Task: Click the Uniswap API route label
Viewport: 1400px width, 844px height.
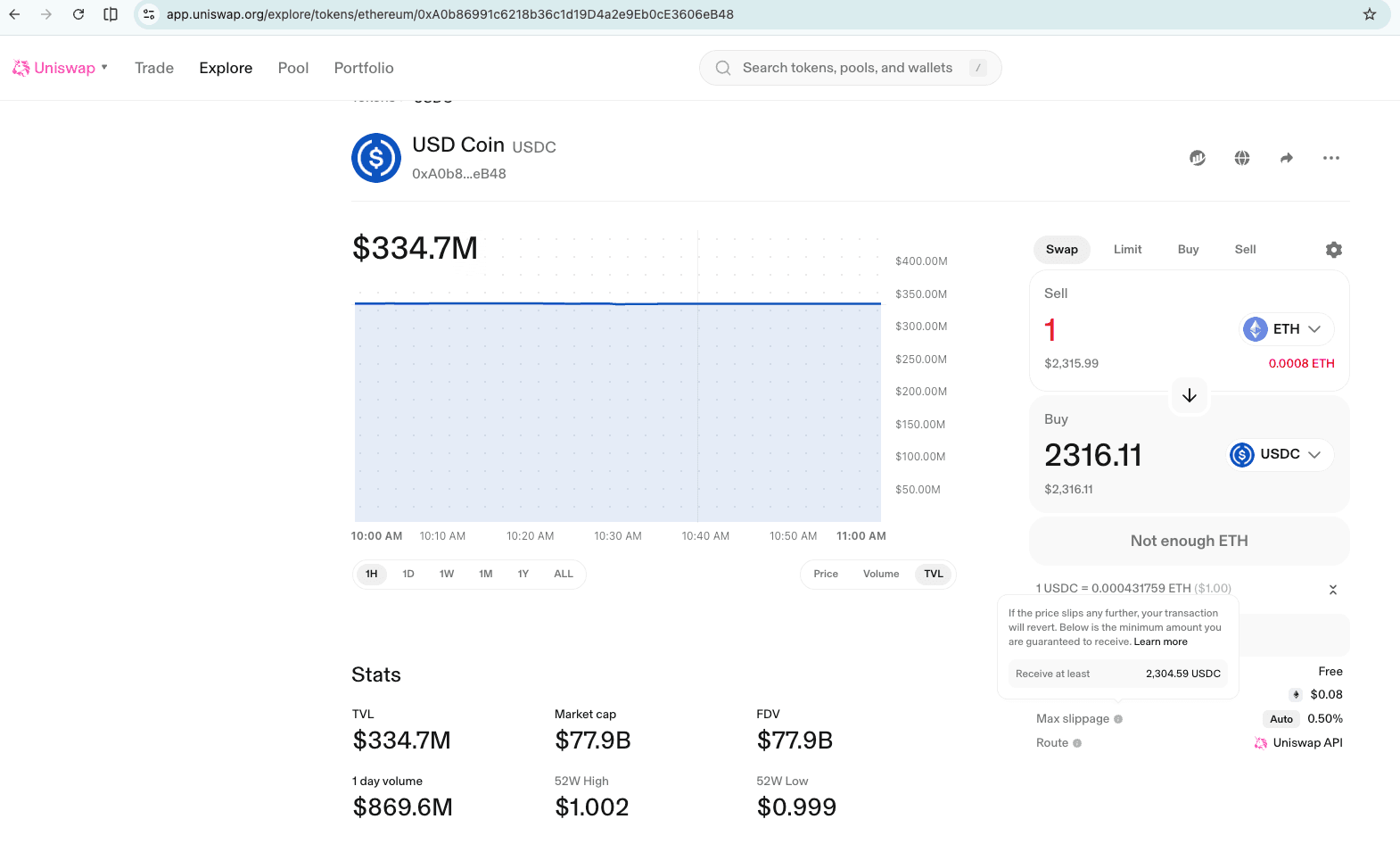Action: coord(1308,743)
